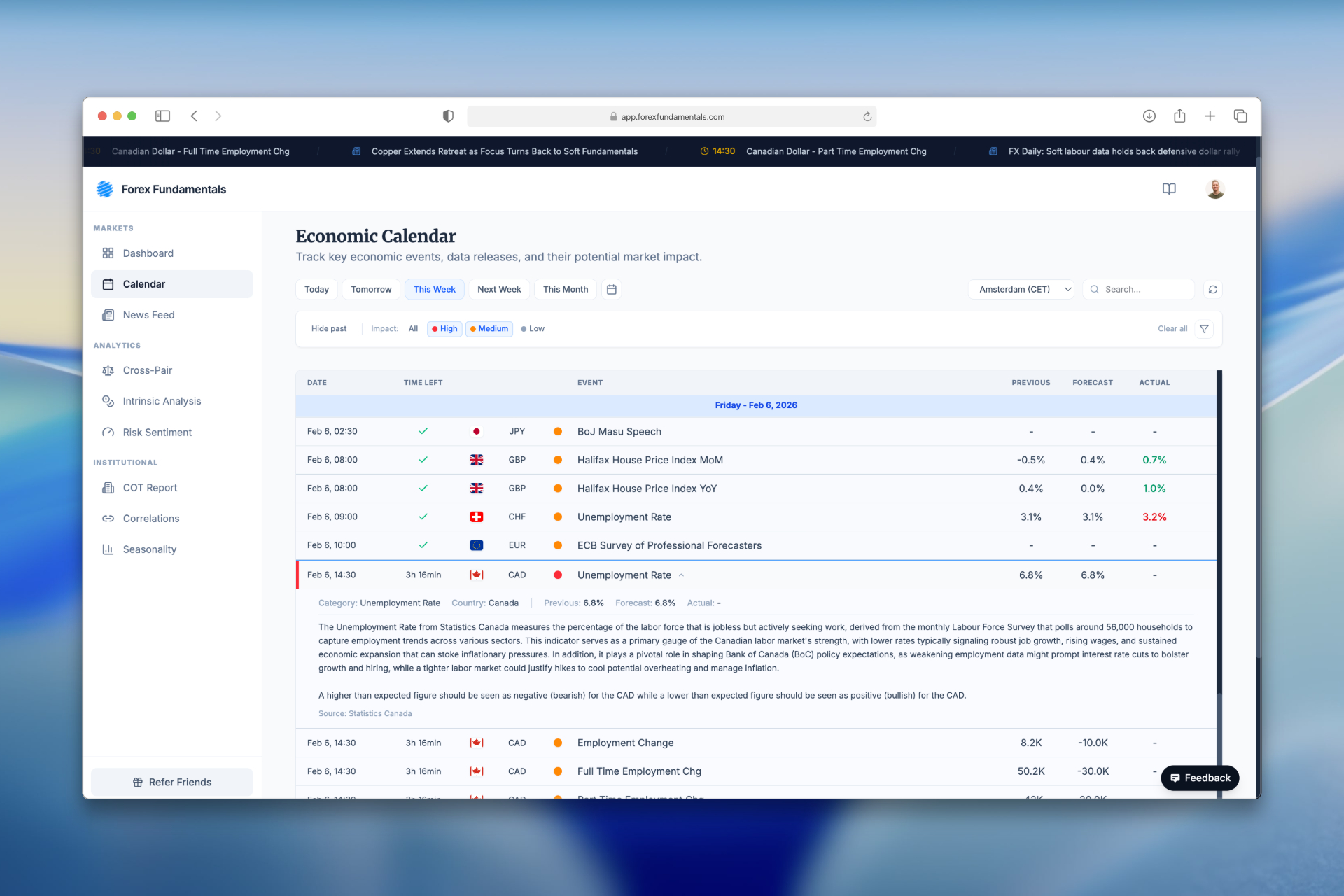The image size is (1344, 896).
Task: Open the Cross-Pair analytics tool
Action: 147,370
